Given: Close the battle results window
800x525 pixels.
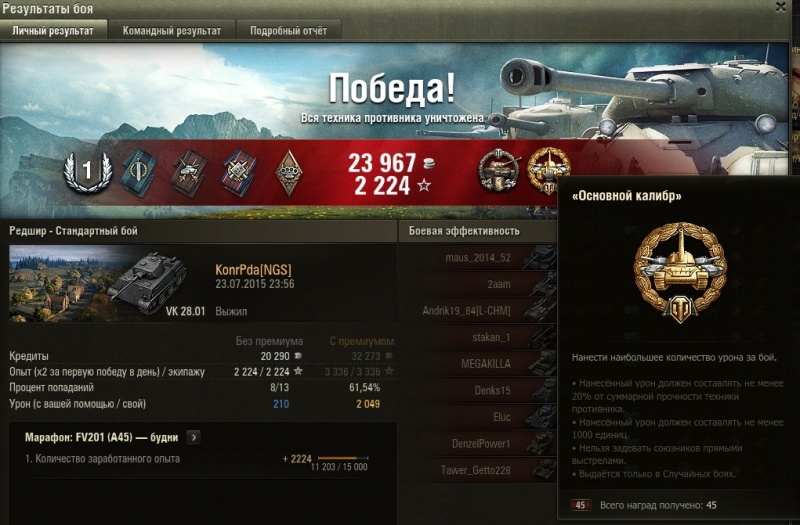Looking at the screenshot, I should pyautogui.click(x=781, y=7).
